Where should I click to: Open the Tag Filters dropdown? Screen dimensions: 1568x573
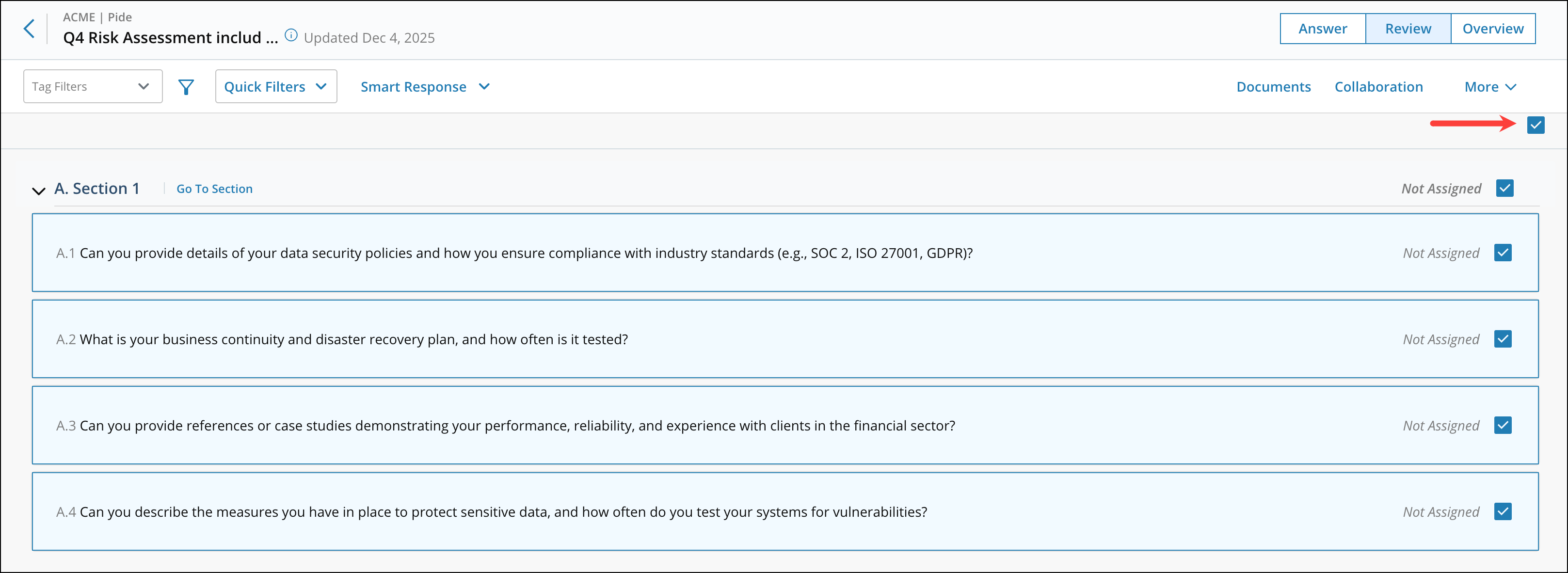tap(93, 86)
